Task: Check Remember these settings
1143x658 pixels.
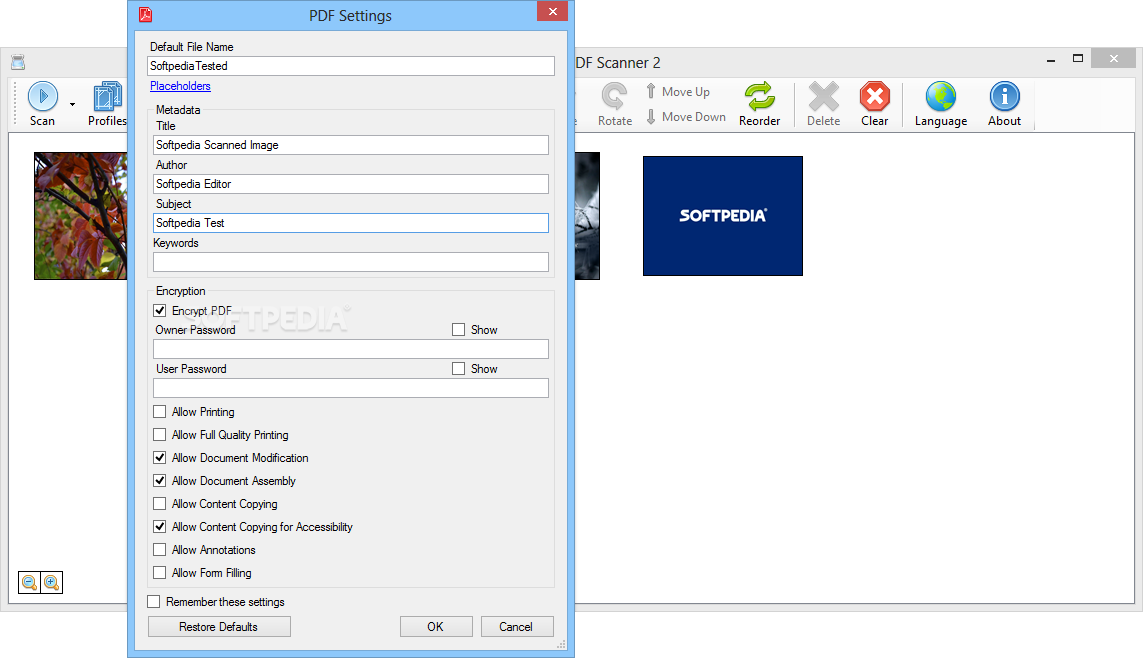Action: point(154,602)
